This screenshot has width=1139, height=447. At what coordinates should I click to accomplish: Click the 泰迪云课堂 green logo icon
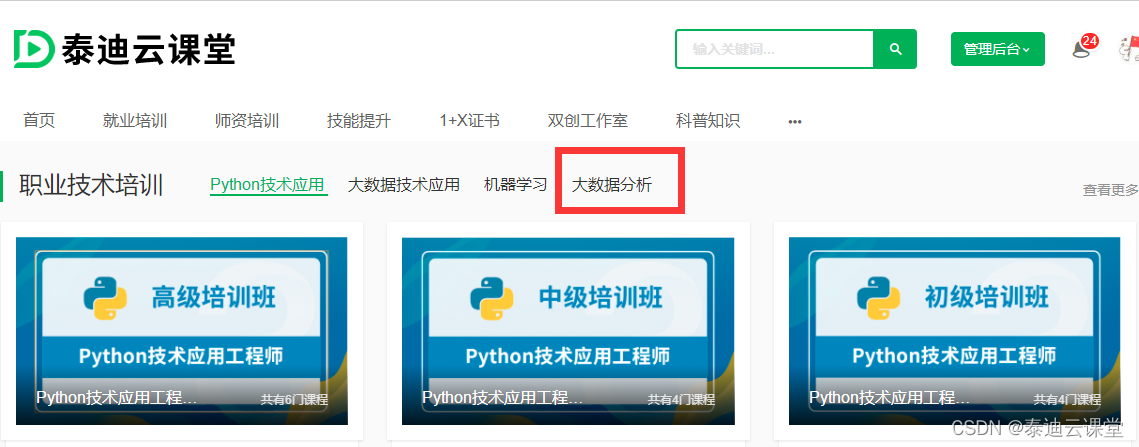tap(33, 49)
